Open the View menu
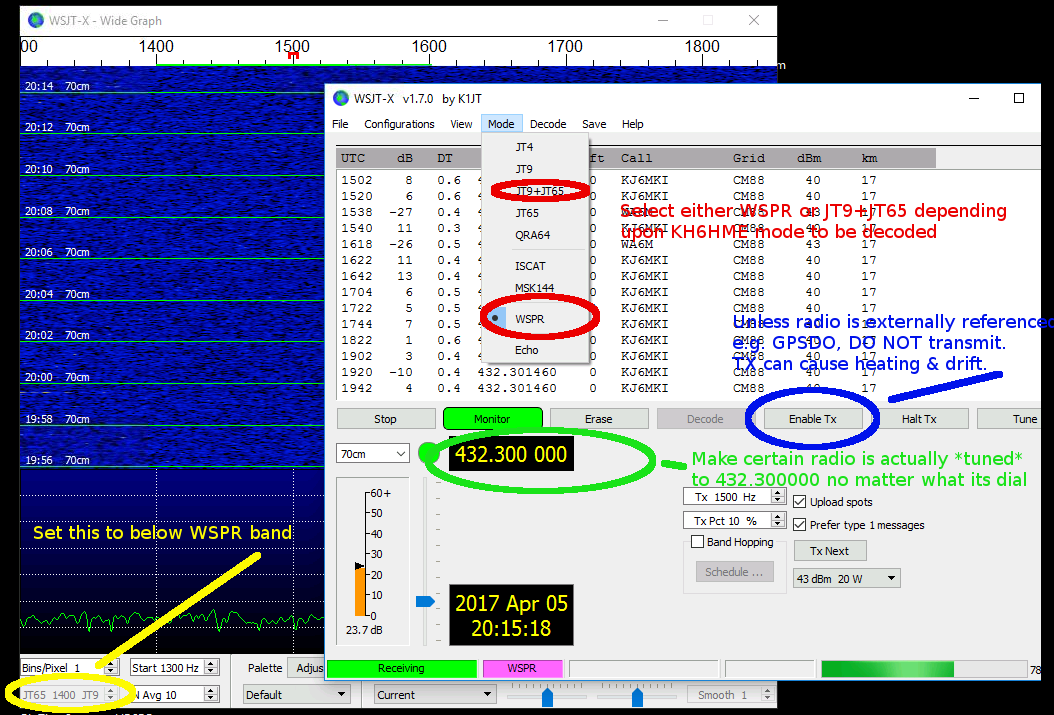The image size is (1054, 715). pos(461,124)
